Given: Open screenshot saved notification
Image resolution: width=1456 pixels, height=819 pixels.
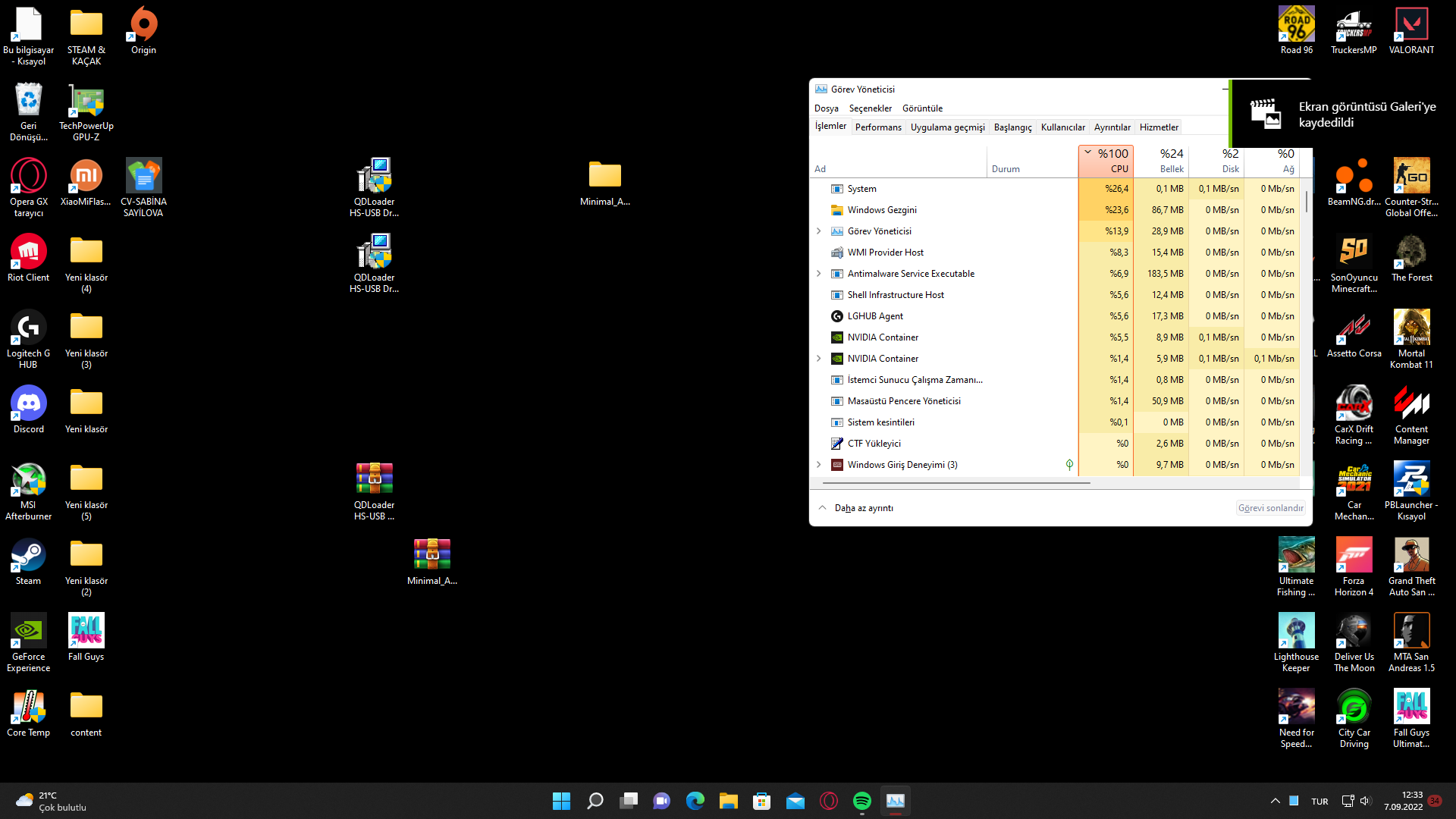Looking at the screenshot, I should (x=1342, y=115).
